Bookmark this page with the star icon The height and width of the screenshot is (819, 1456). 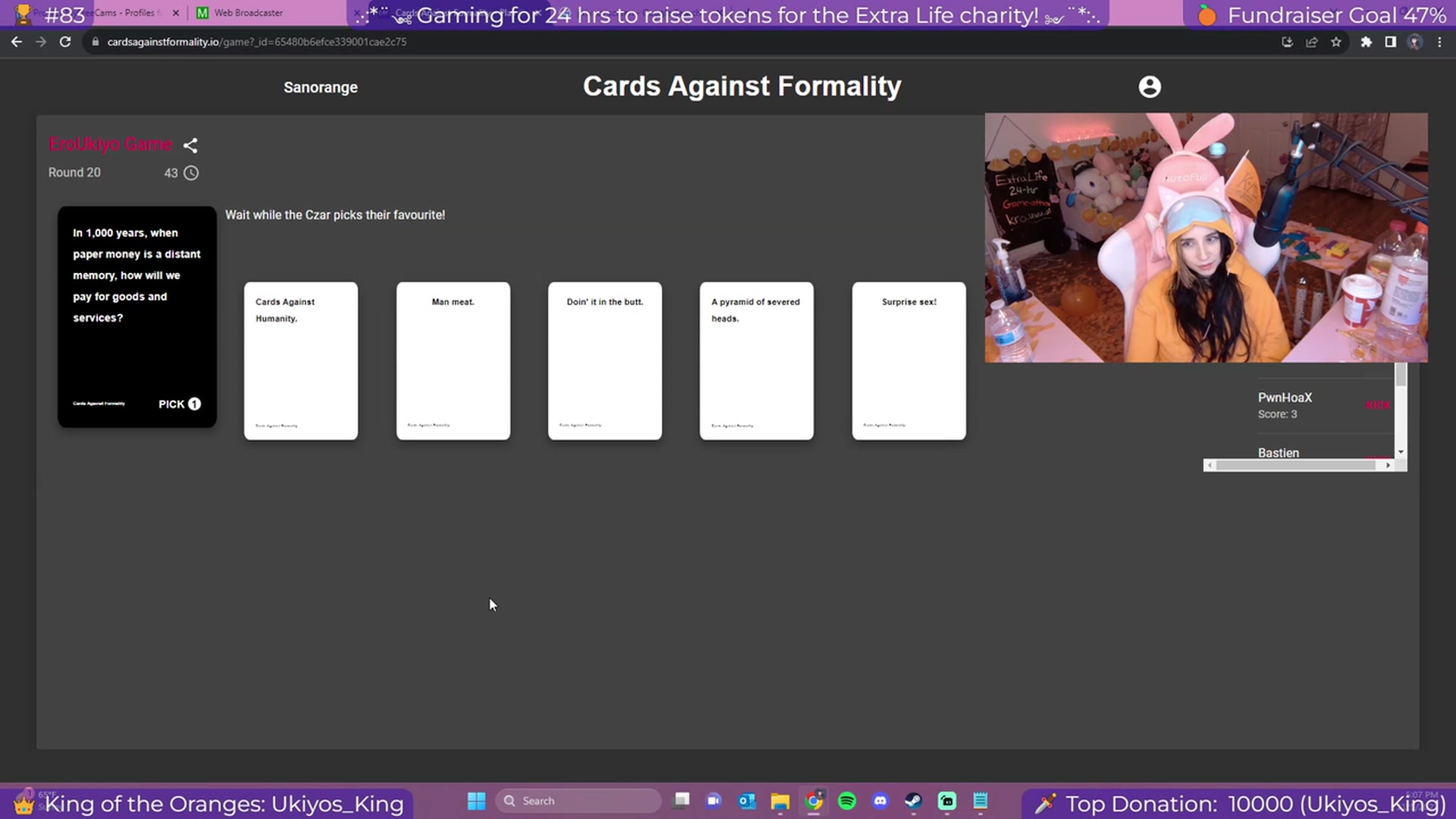click(1336, 42)
